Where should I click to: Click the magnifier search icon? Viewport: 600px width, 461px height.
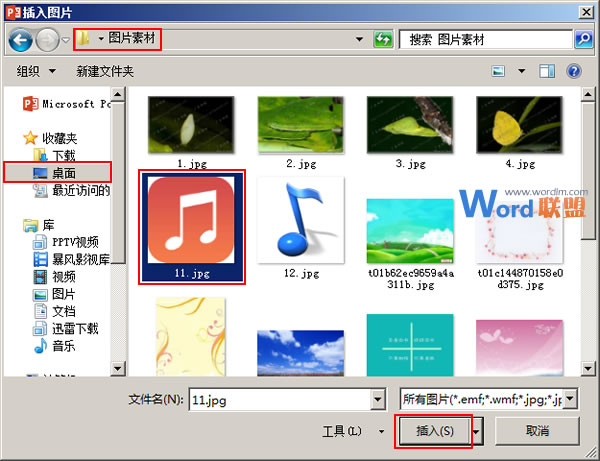(x=584, y=39)
